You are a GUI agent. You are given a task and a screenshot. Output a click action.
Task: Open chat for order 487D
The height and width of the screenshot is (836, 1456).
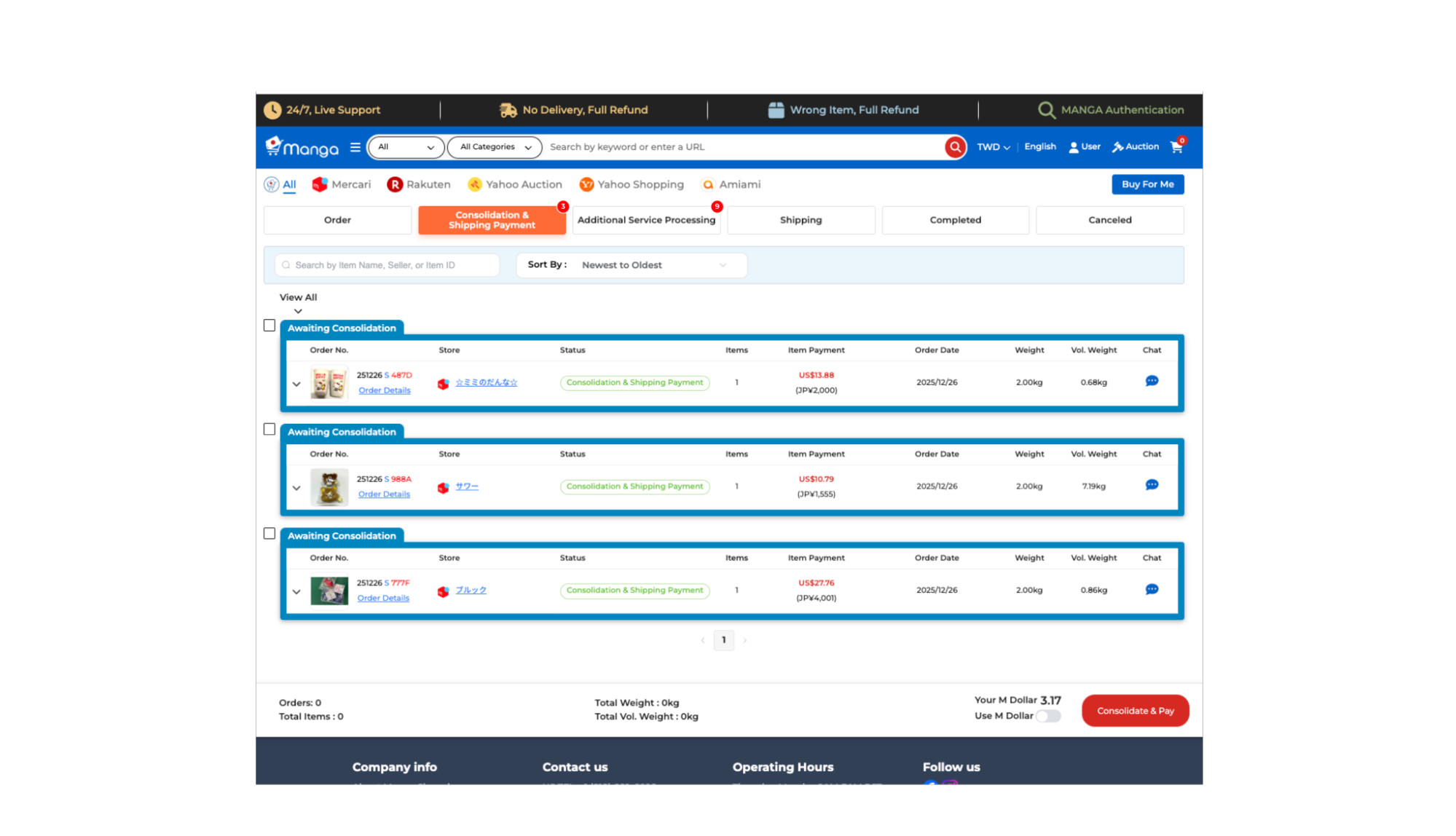point(1152,381)
